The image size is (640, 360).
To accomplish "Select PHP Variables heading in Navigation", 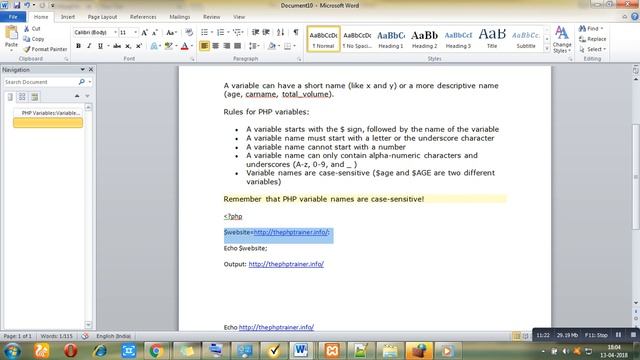I will (48, 113).
